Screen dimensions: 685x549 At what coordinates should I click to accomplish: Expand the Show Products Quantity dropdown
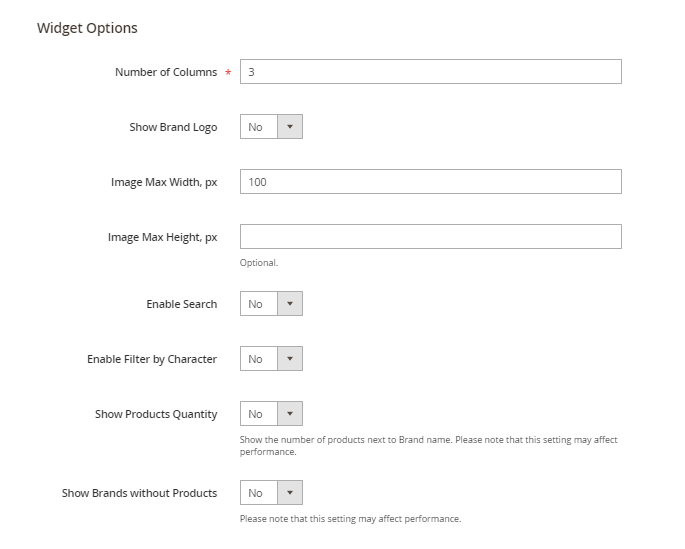pyautogui.click(x=271, y=414)
